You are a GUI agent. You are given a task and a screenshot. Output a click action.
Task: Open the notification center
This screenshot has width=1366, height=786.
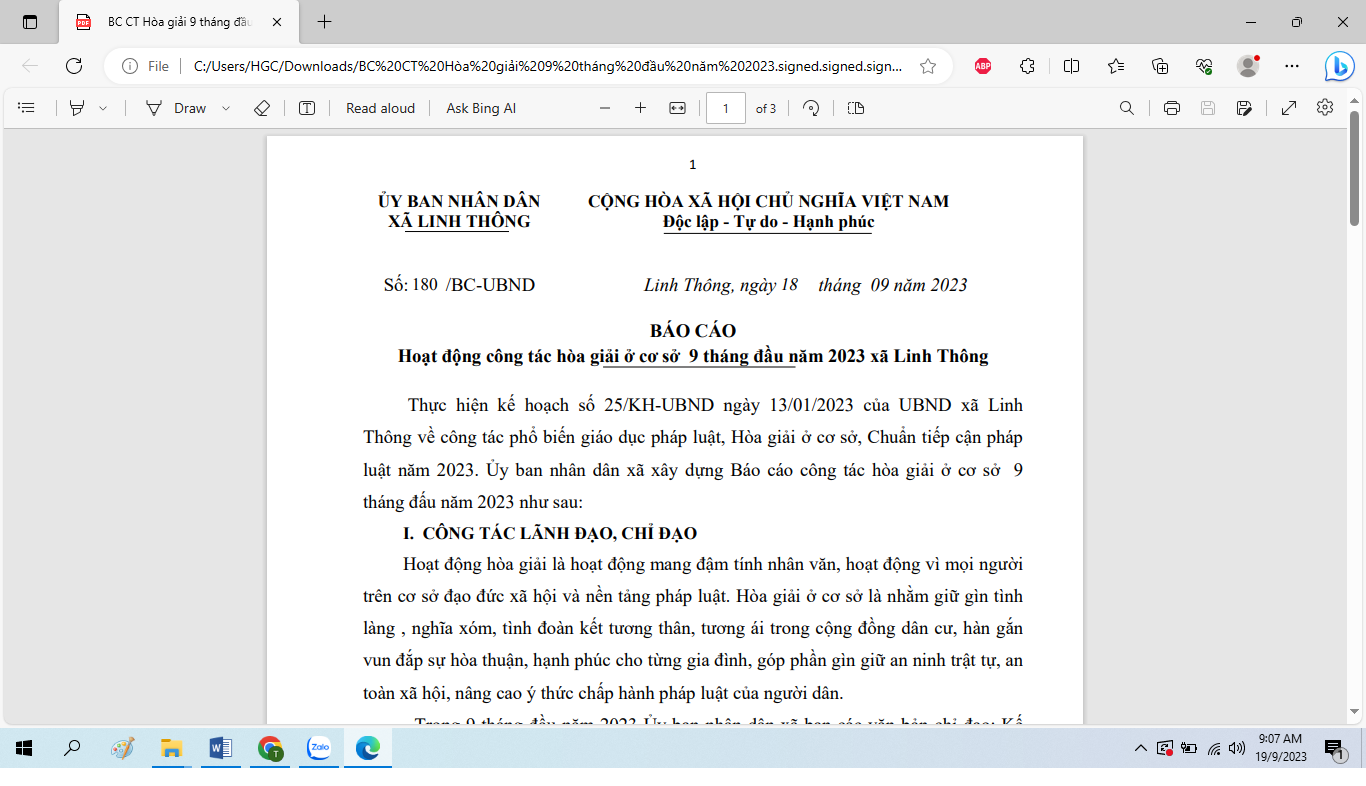[x=1334, y=748]
